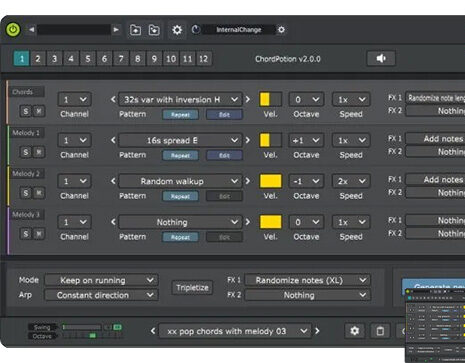Open the Mode dropdown 'Keep on running'

pos(101,280)
